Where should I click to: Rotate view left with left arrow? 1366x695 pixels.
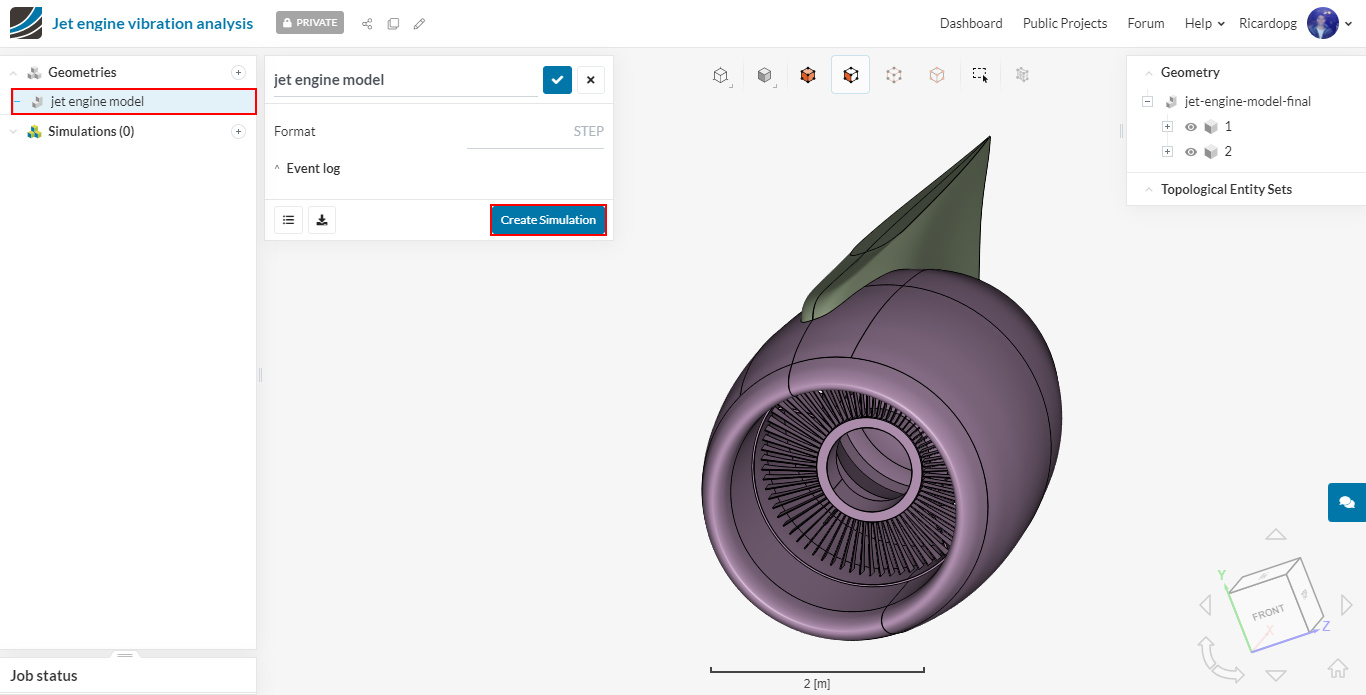[1205, 604]
